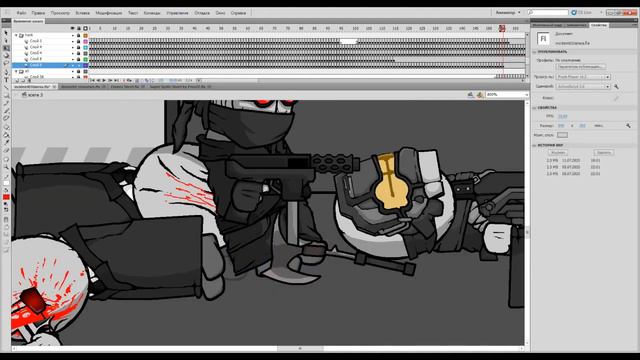Toggle pink outline square of Слой 1
Image resolution: width=640 pixels, height=360 pixels.
tap(85, 41)
